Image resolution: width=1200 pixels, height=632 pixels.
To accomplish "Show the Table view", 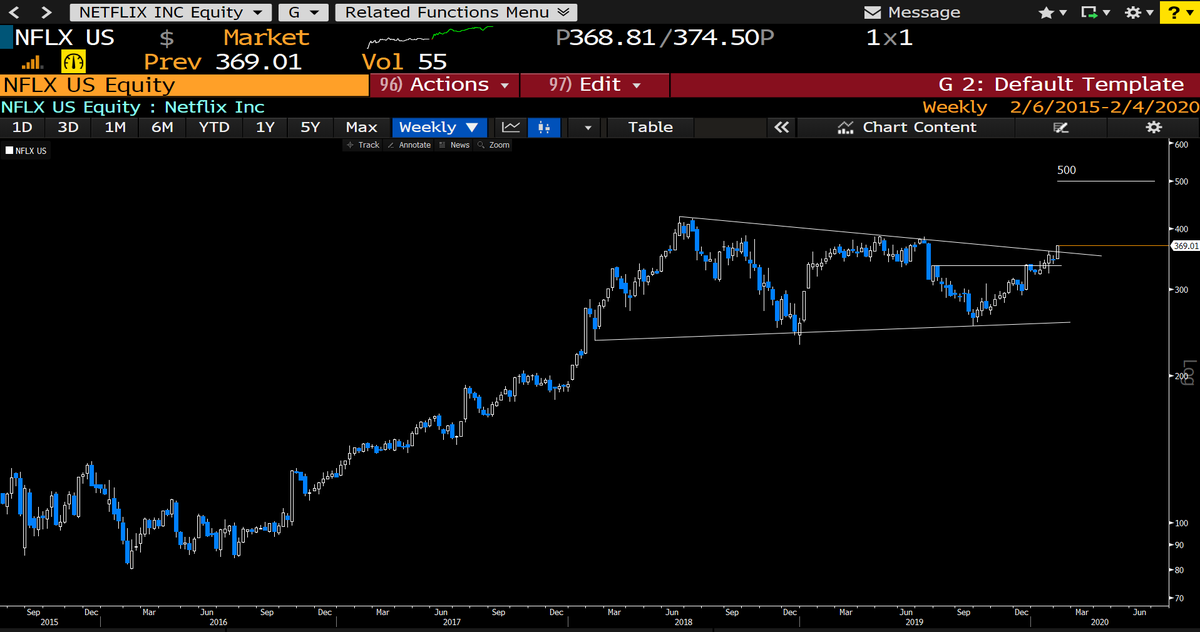I will (x=650, y=127).
